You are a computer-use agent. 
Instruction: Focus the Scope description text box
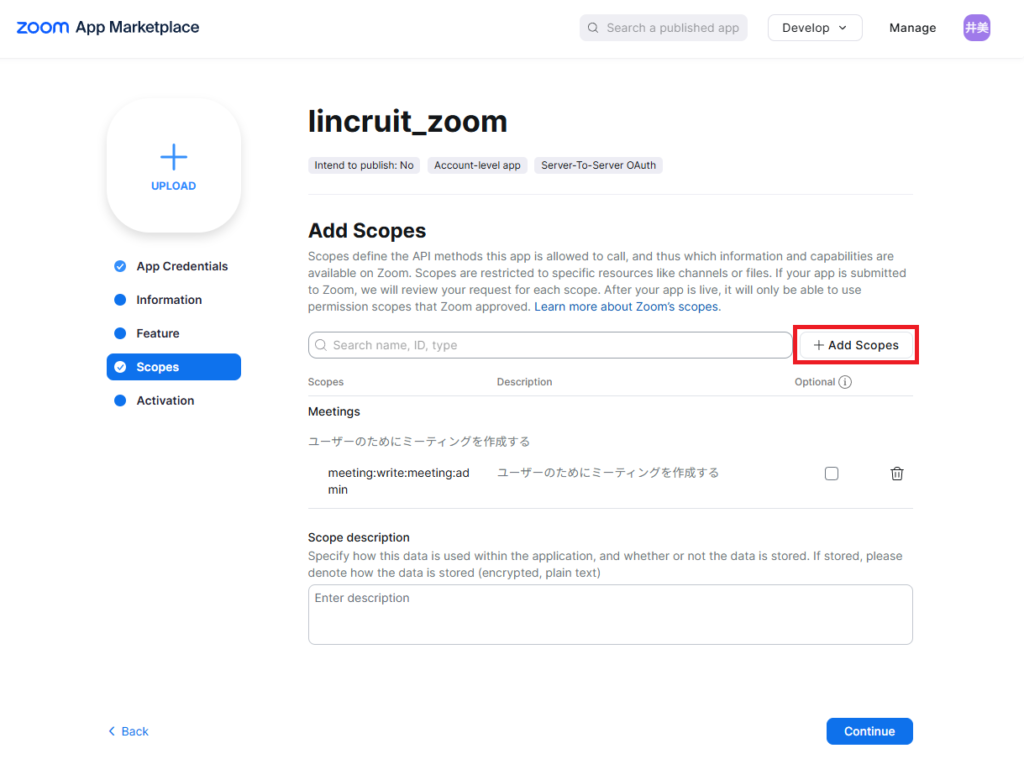coord(610,614)
